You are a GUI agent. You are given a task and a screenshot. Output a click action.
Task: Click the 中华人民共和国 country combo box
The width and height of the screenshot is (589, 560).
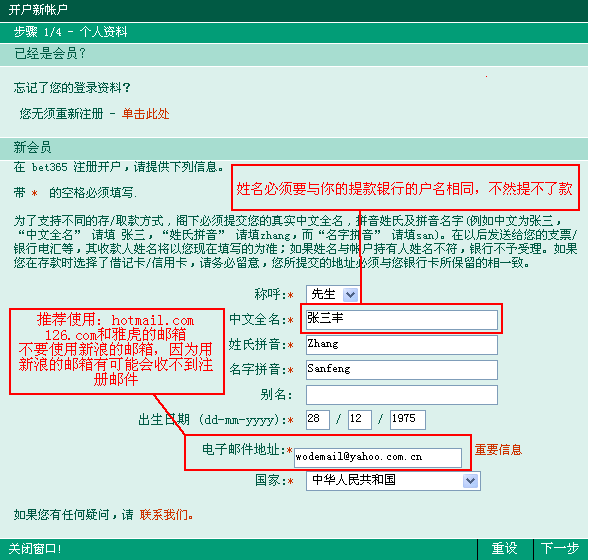pos(393,481)
